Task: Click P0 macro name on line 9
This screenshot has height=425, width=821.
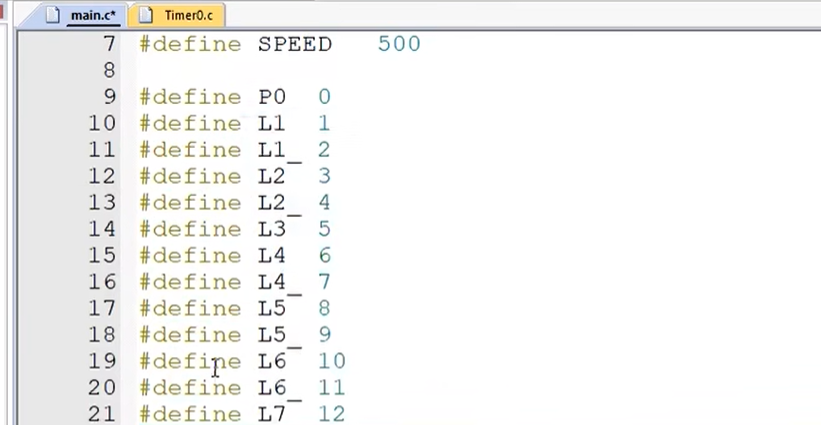Action: pyautogui.click(x=272, y=97)
